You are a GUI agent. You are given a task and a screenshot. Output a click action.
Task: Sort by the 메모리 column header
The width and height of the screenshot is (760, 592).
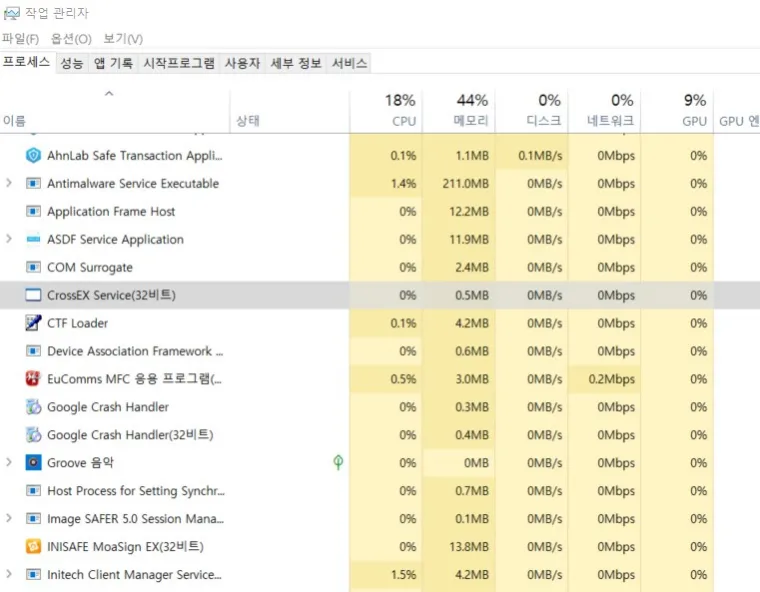click(459, 111)
